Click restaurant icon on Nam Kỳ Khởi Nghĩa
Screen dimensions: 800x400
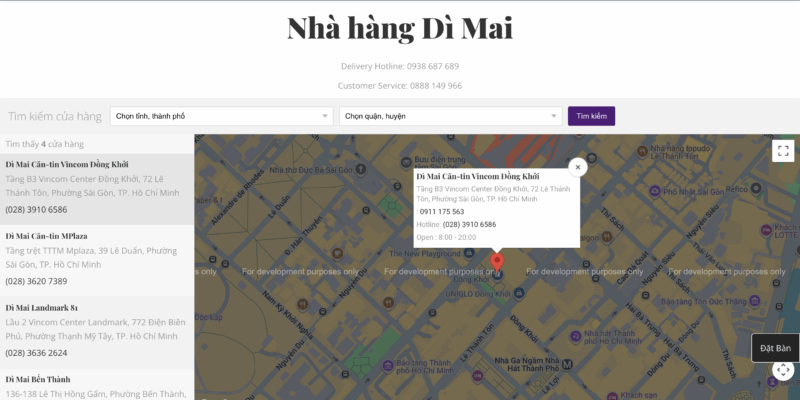point(303,304)
